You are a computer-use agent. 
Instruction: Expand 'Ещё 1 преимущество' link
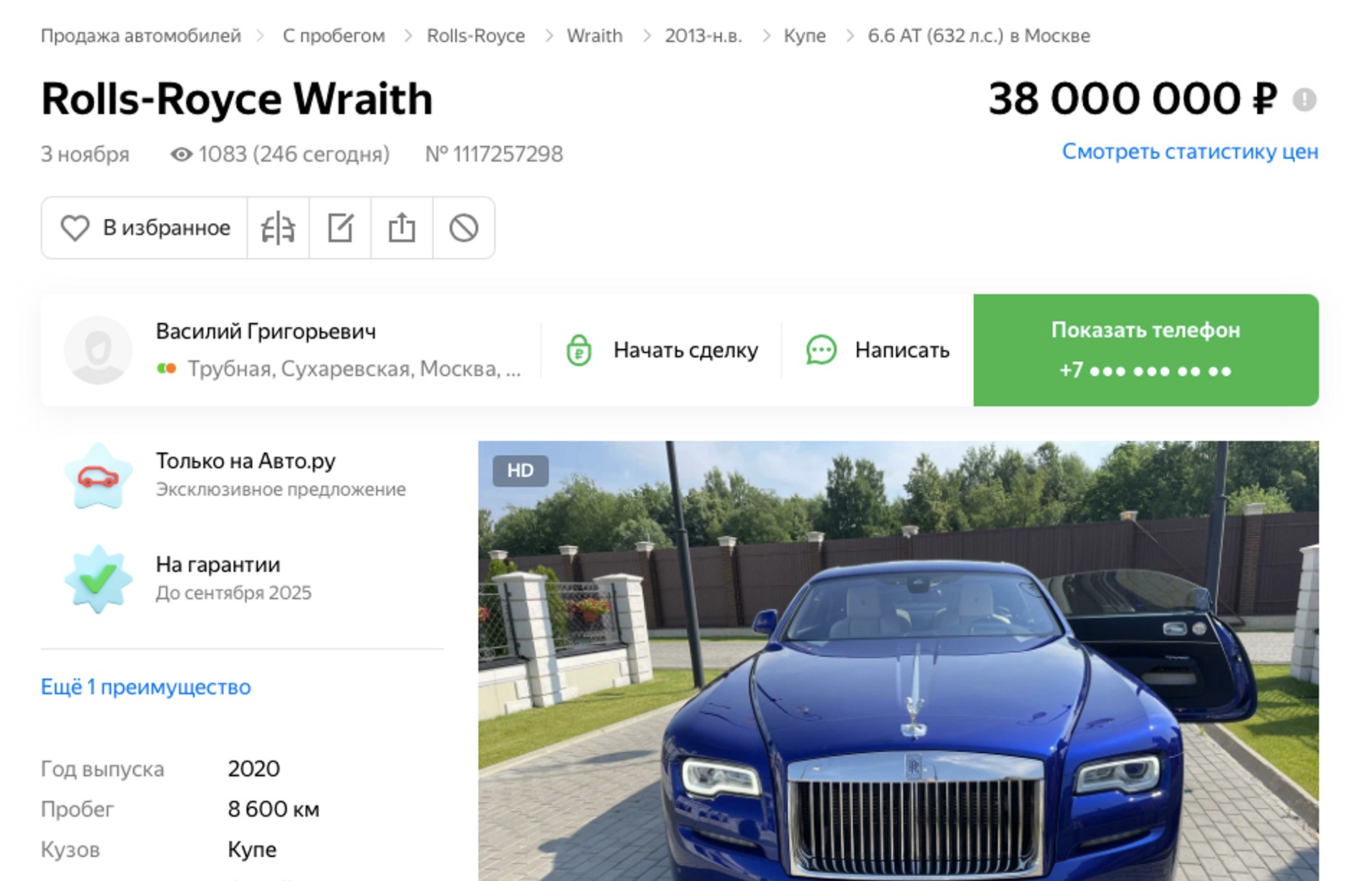[x=146, y=687]
